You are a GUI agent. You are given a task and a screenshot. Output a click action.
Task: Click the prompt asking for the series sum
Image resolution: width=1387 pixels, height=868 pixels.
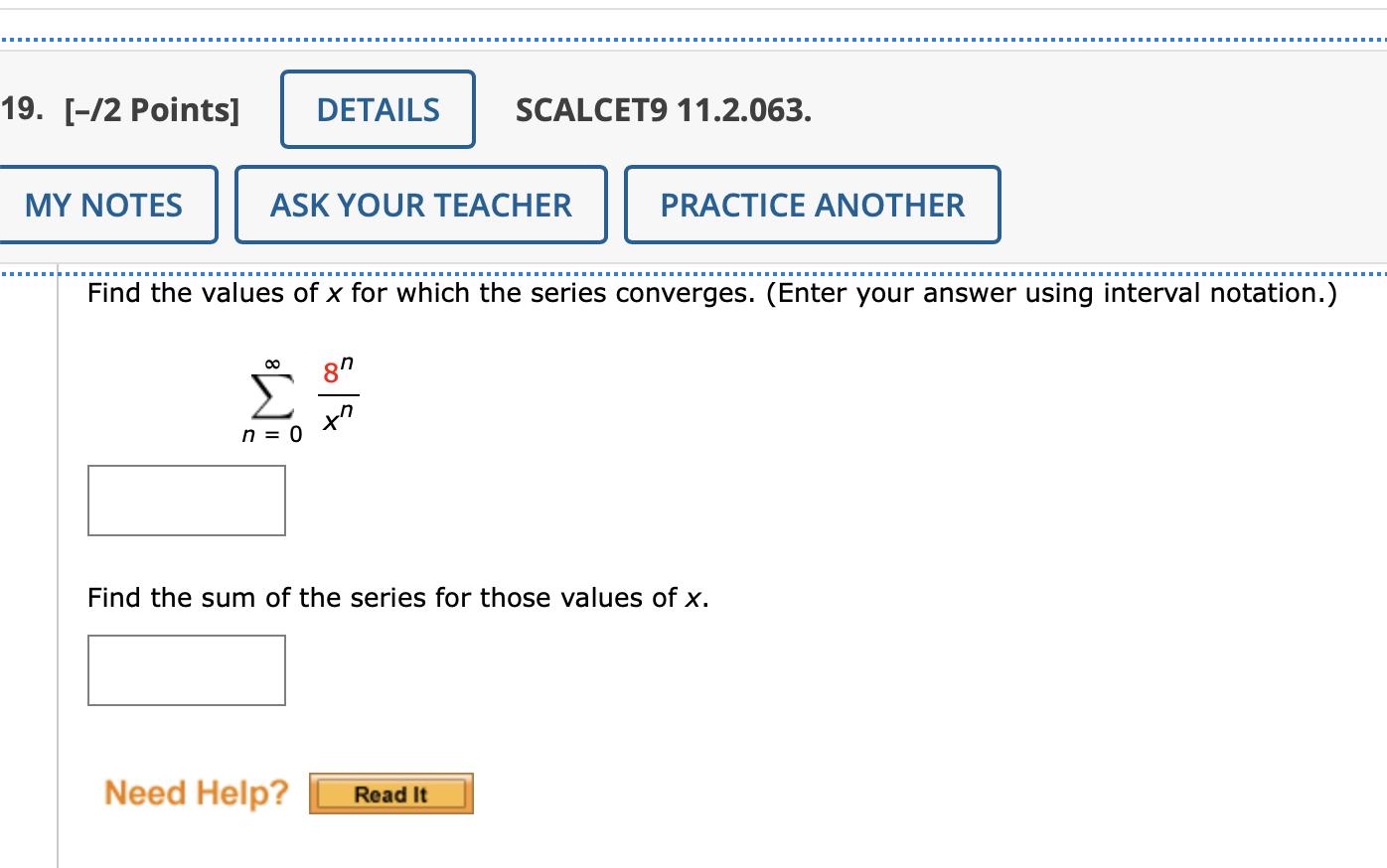point(395,598)
